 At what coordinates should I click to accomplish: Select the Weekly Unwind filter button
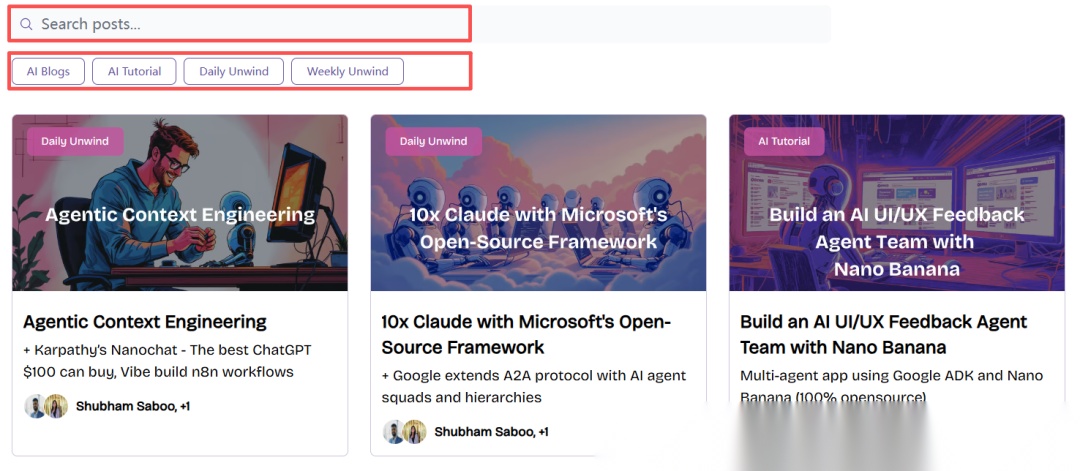(x=347, y=71)
